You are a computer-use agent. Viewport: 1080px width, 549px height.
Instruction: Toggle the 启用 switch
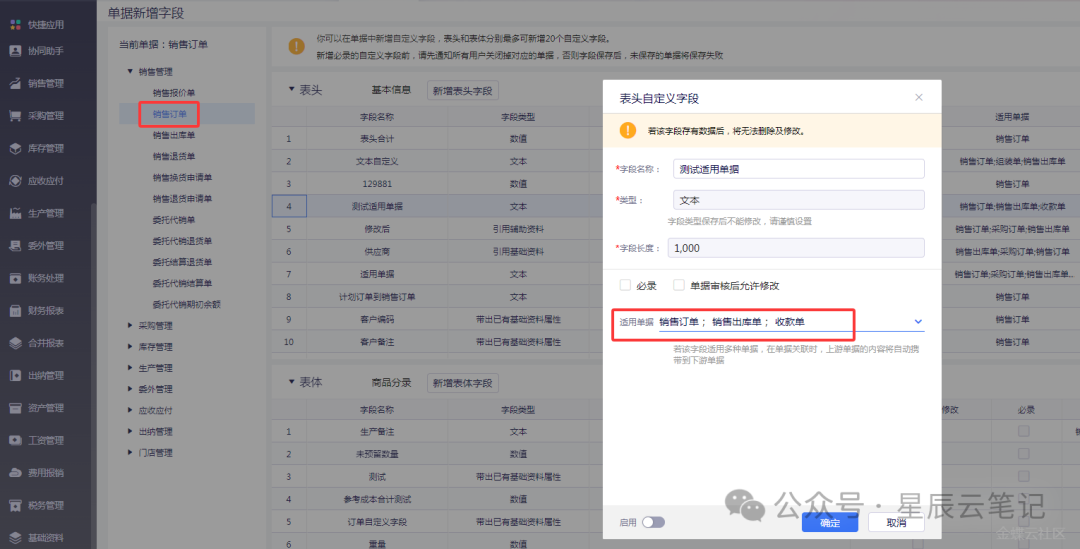653,522
